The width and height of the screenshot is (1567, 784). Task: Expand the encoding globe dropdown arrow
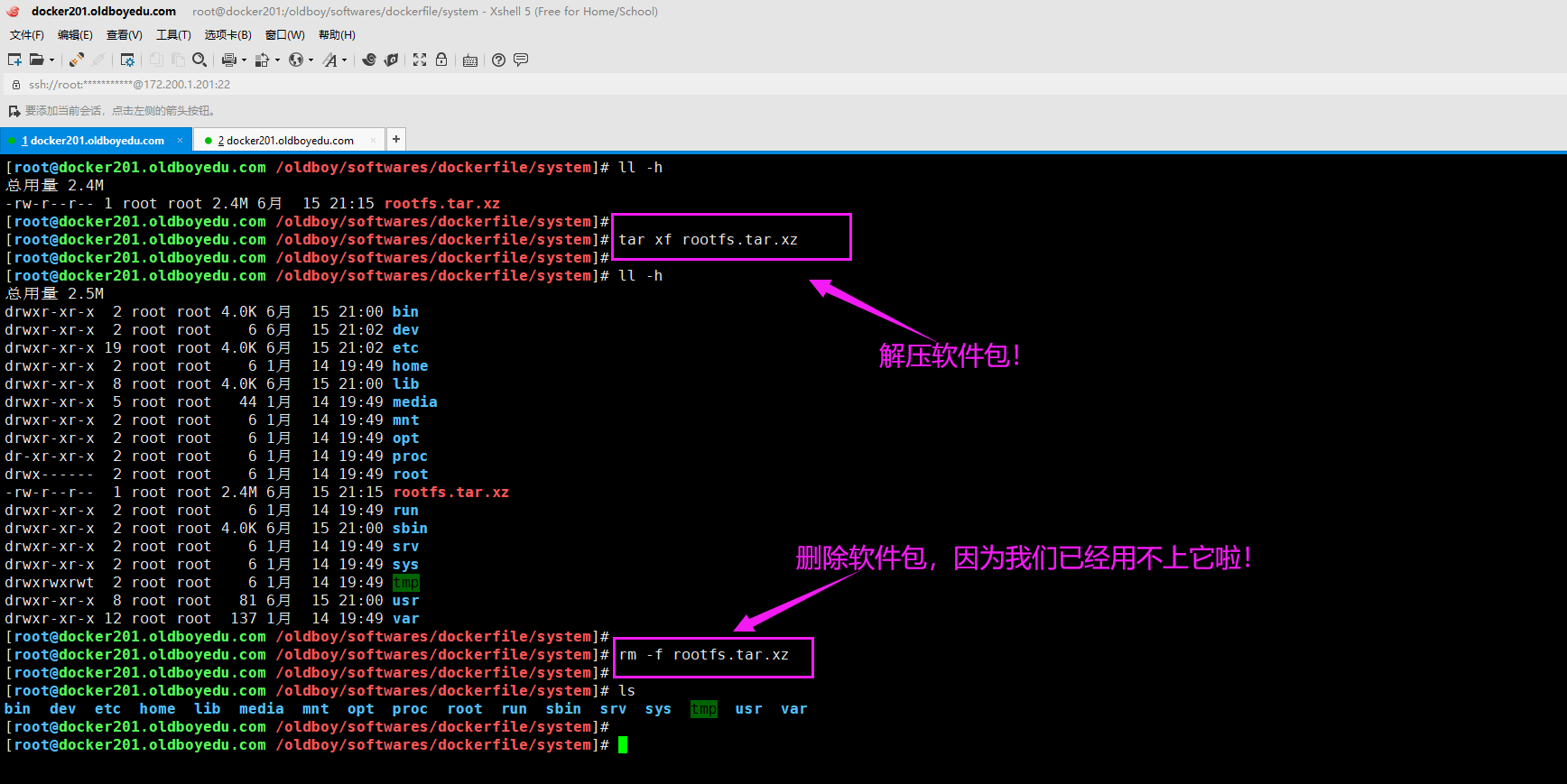(x=311, y=60)
